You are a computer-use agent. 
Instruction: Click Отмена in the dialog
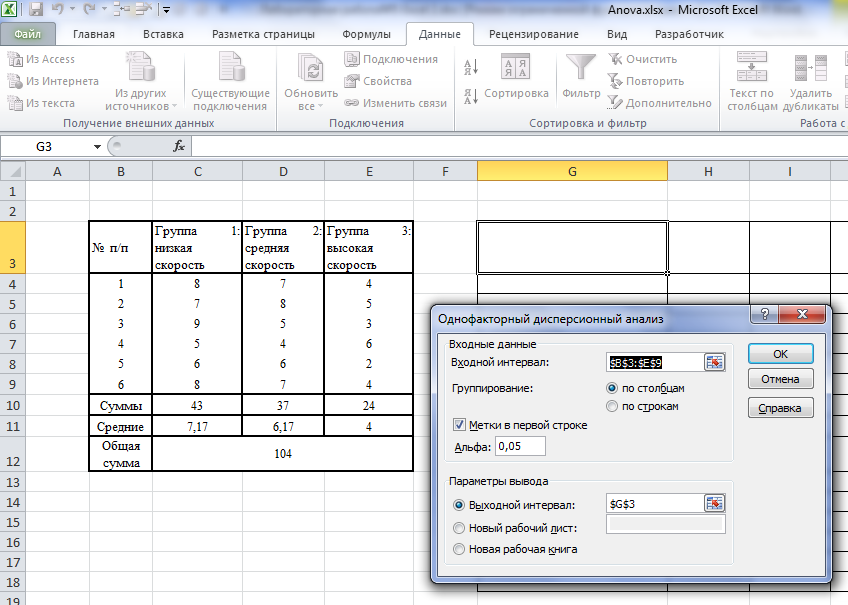780,379
